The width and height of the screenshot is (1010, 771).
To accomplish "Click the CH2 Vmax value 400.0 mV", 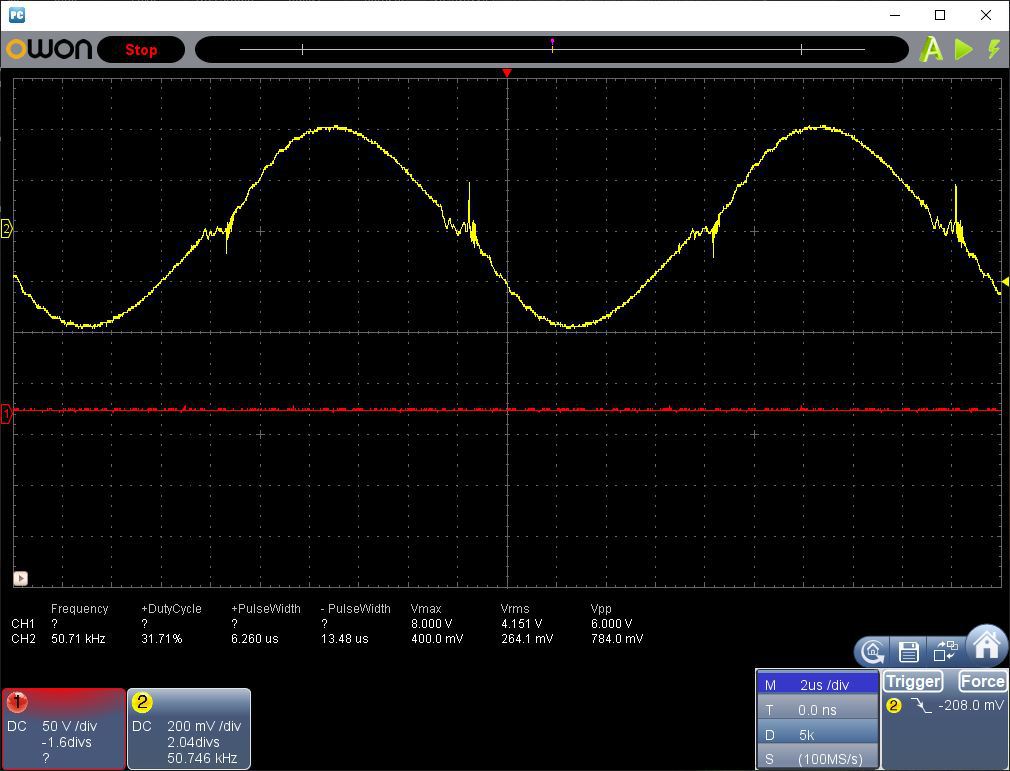I will (437, 639).
